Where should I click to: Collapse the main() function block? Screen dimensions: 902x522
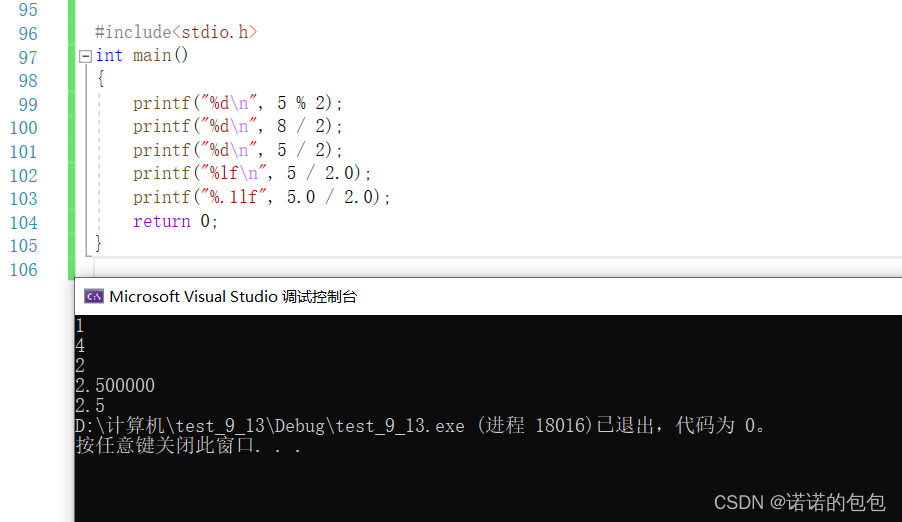coord(85,56)
